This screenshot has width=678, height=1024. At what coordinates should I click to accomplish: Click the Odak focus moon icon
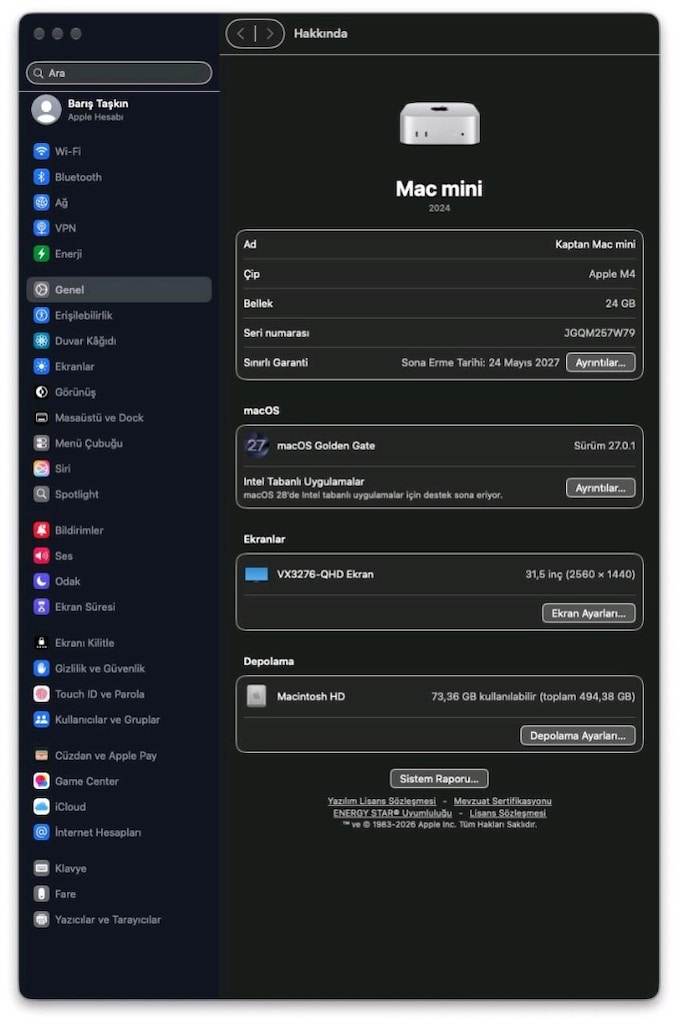click(41, 581)
